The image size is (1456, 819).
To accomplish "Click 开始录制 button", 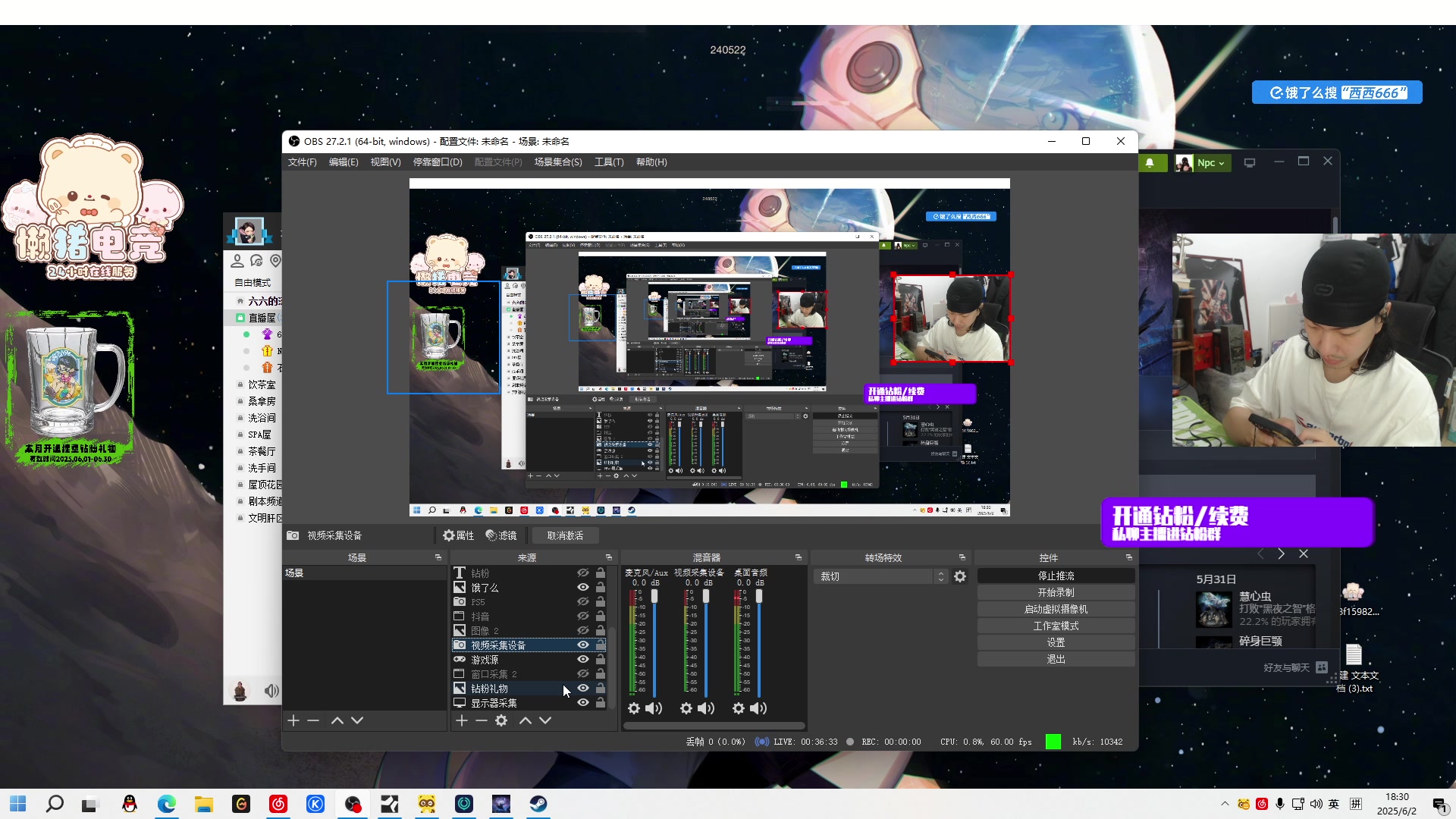I will (x=1056, y=593).
